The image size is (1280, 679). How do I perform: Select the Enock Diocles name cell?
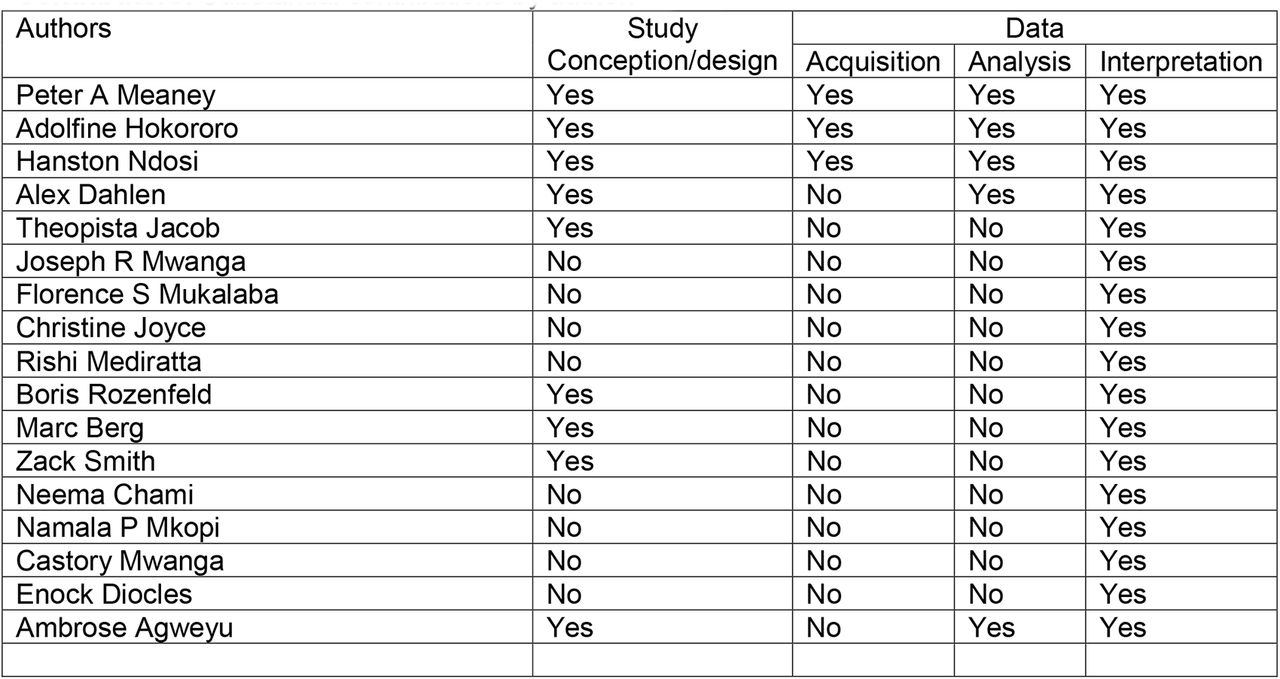click(x=267, y=593)
